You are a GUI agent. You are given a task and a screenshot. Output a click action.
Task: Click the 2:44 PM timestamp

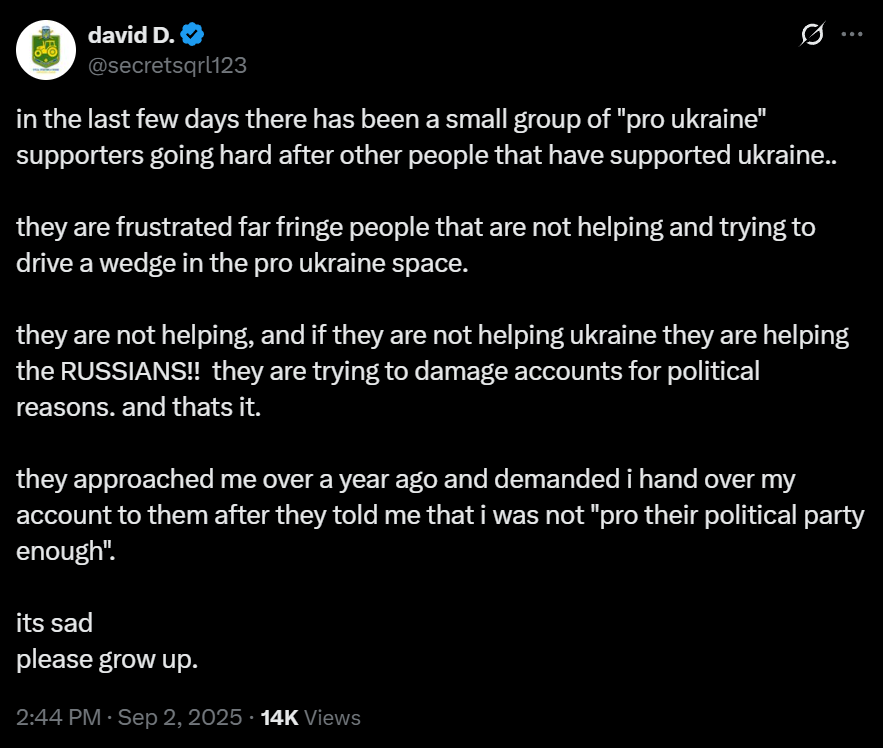(x=59, y=717)
